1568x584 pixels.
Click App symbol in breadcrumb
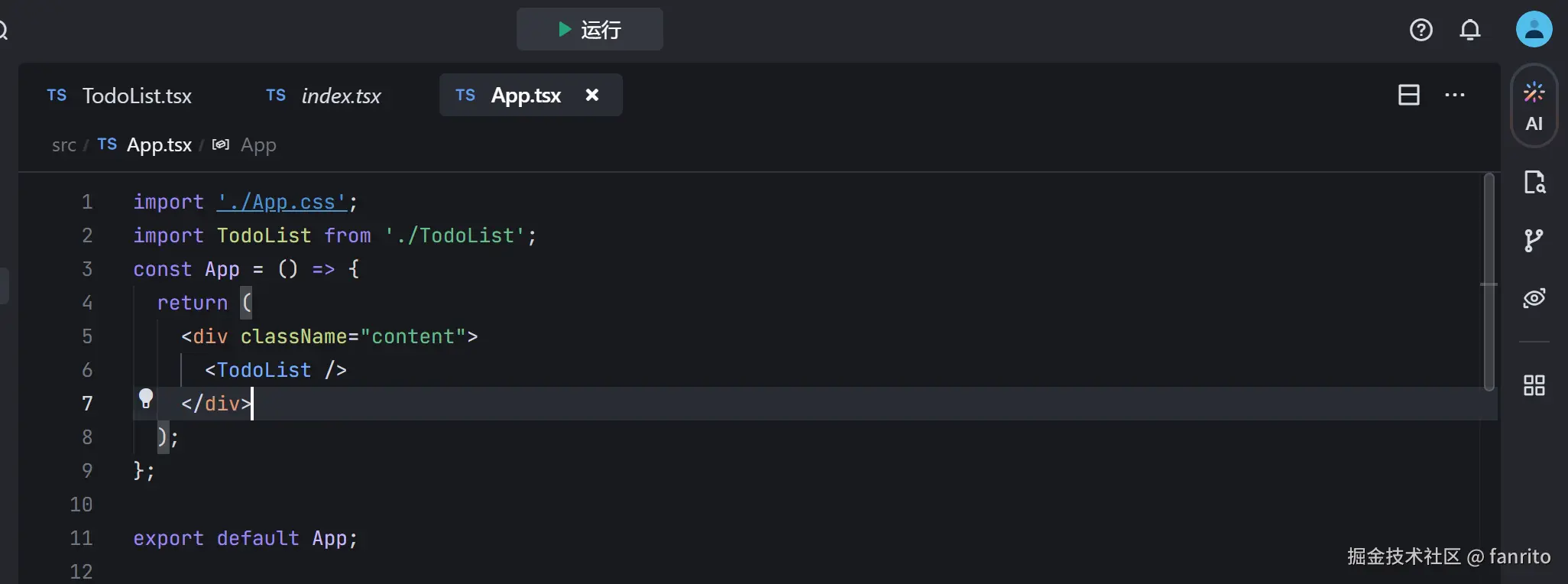[258, 145]
